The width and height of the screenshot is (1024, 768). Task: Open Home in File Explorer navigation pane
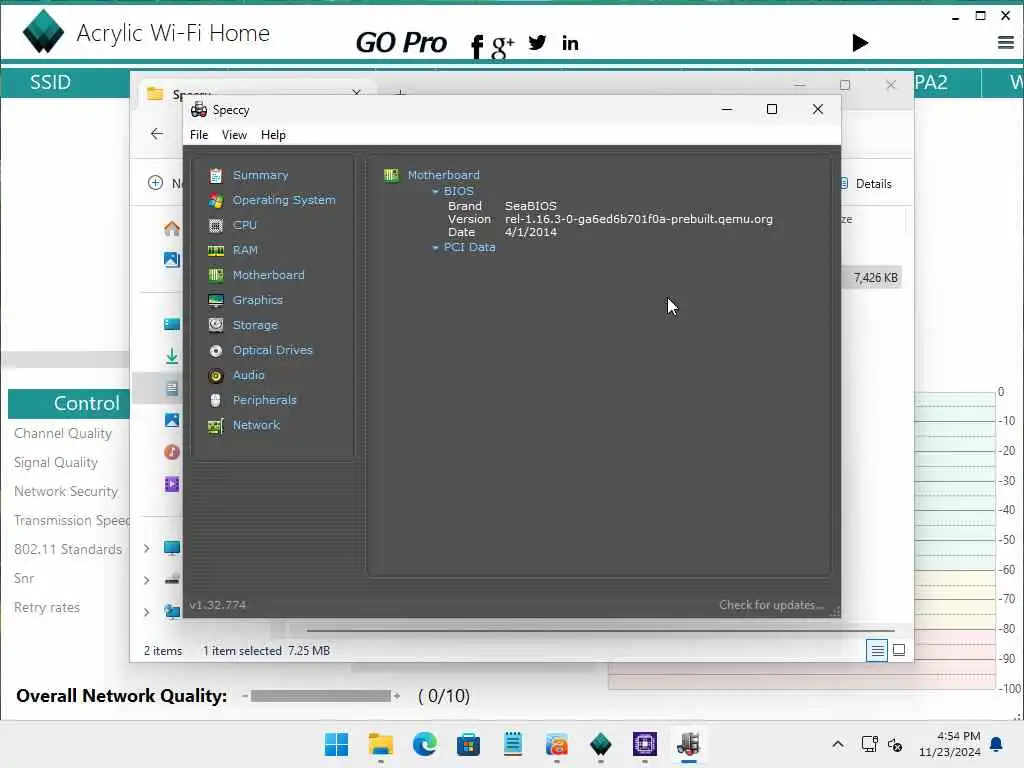click(x=172, y=229)
